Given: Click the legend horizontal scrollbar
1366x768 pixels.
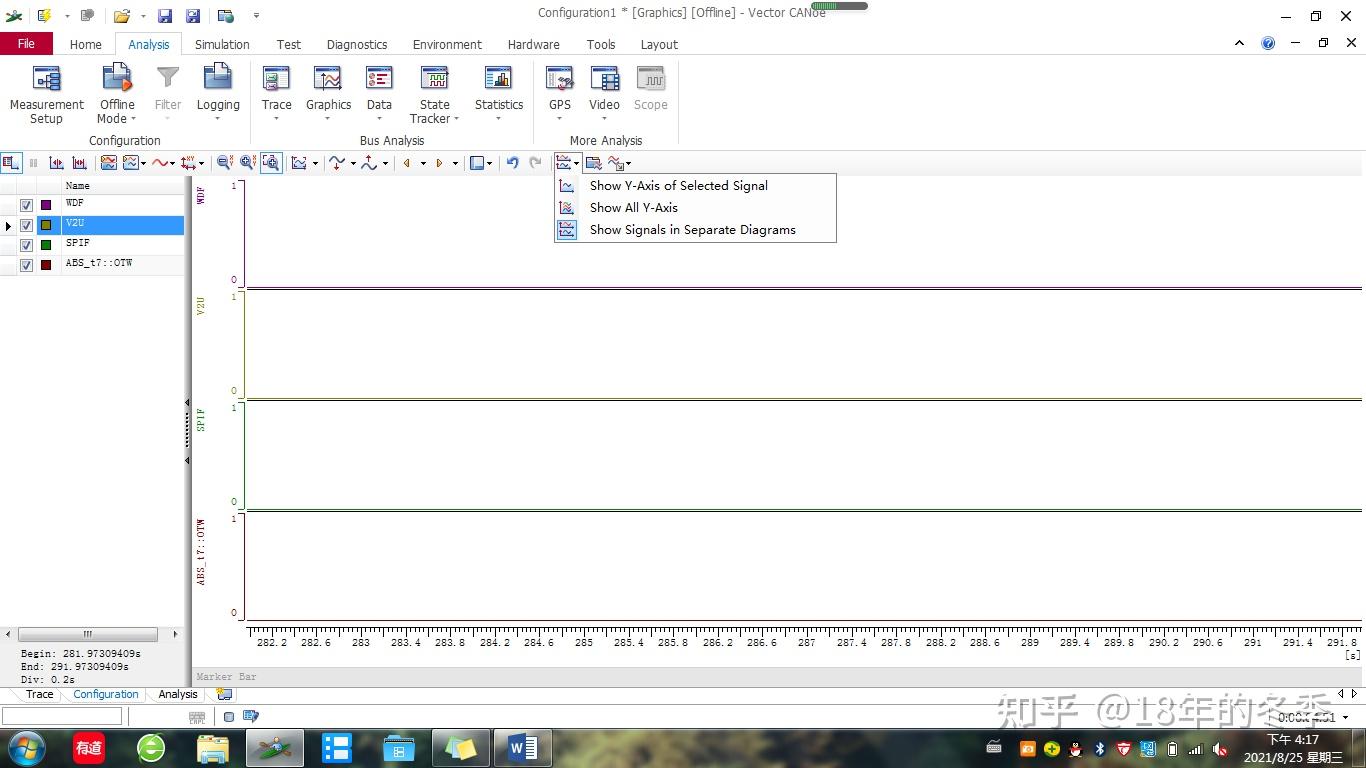Looking at the screenshot, I should pyautogui.click(x=88, y=634).
